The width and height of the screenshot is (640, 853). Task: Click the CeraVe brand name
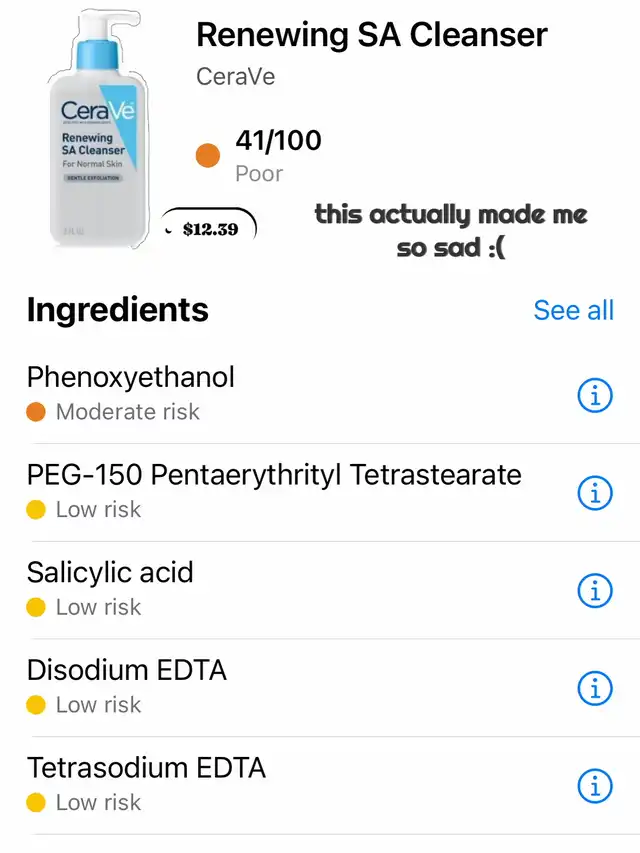(x=235, y=77)
